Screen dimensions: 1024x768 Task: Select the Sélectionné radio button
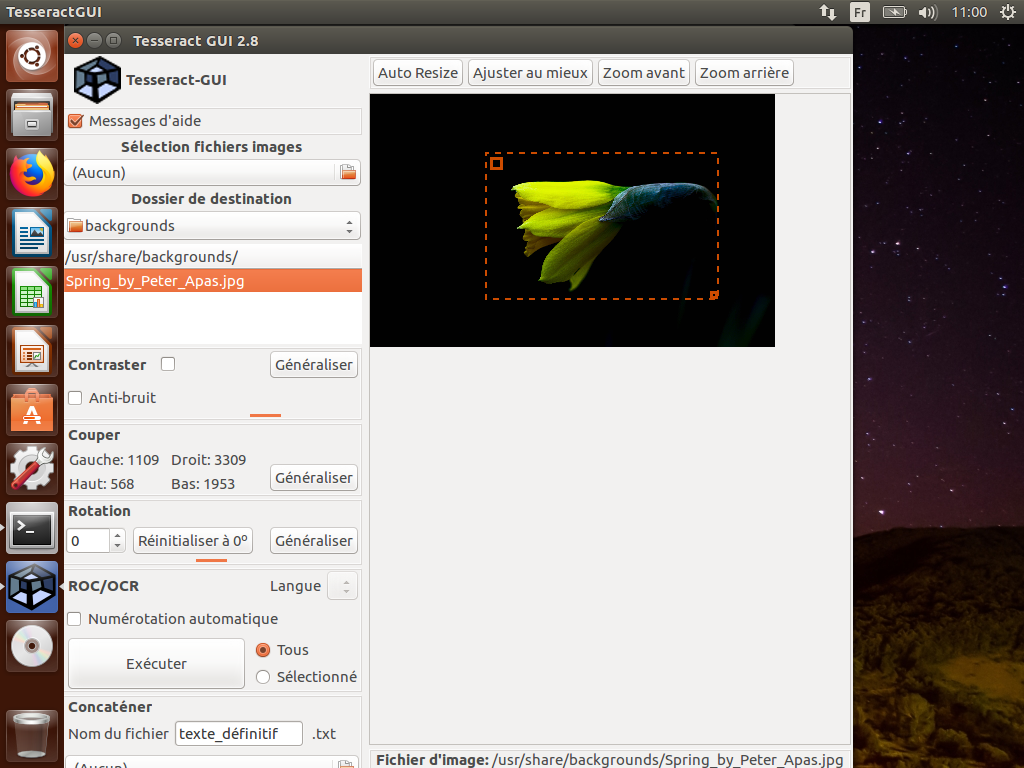pos(263,677)
